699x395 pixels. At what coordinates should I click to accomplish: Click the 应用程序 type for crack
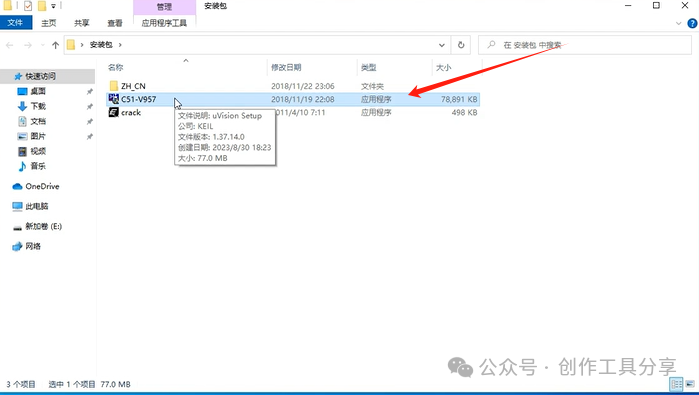tap(376, 113)
